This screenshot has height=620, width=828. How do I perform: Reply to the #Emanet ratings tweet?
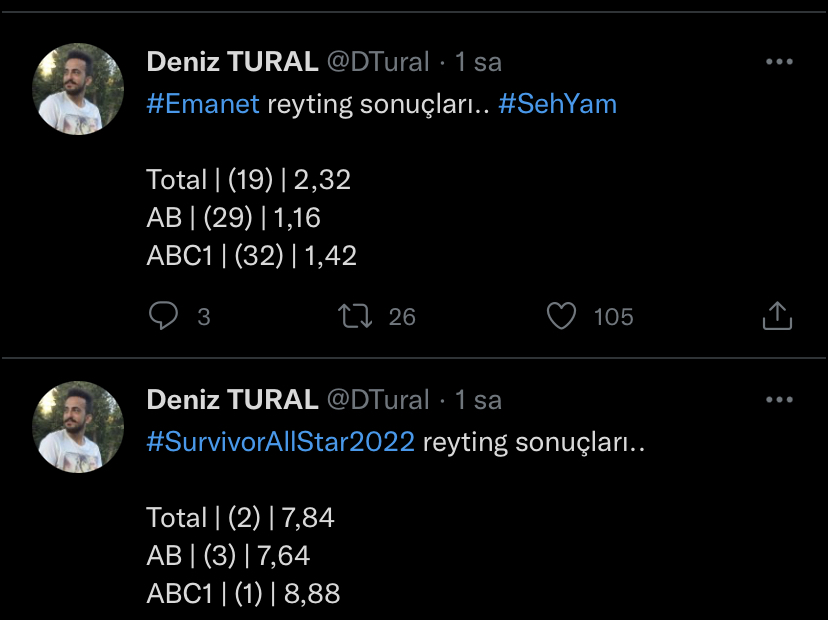[163, 317]
